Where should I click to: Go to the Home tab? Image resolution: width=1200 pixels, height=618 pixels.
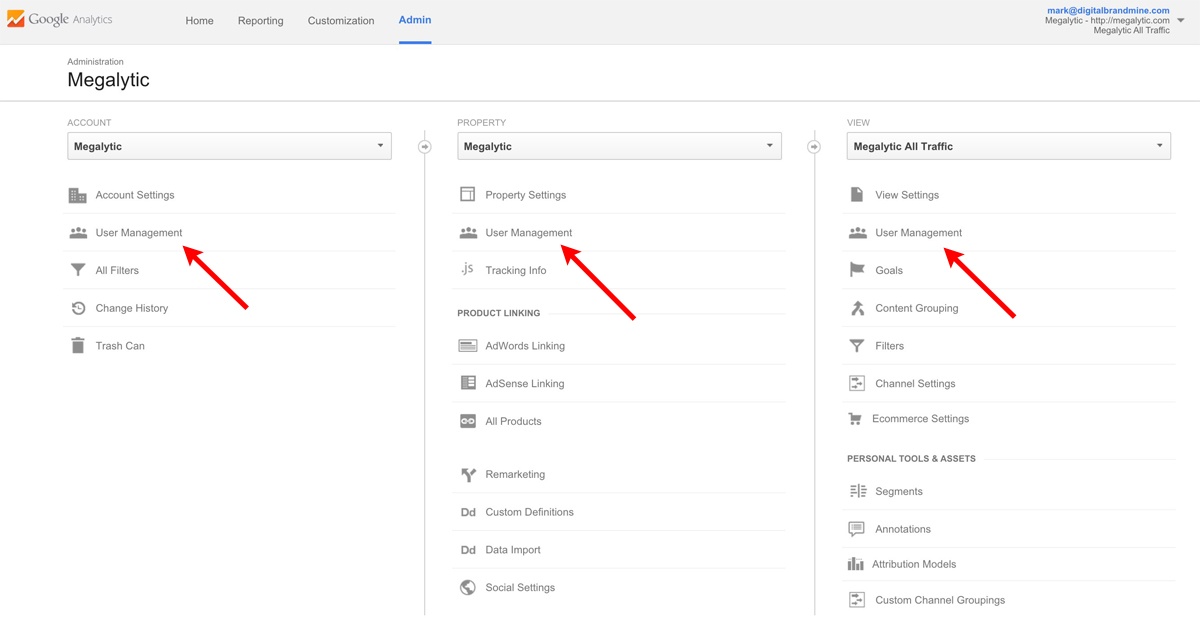pos(199,21)
